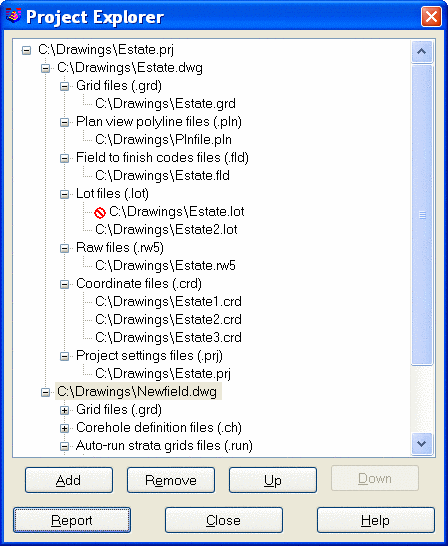This screenshot has height=546, width=448.
Task: Select C:\Drawings\Plnfile.pln entry
Action: (x=163, y=139)
